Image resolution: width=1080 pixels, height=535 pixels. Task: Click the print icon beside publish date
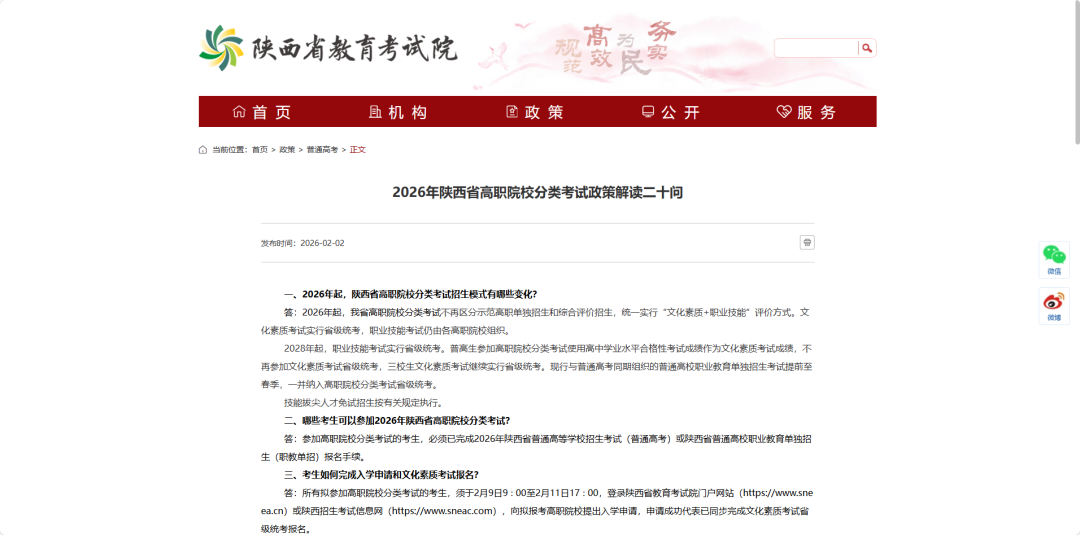807,242
